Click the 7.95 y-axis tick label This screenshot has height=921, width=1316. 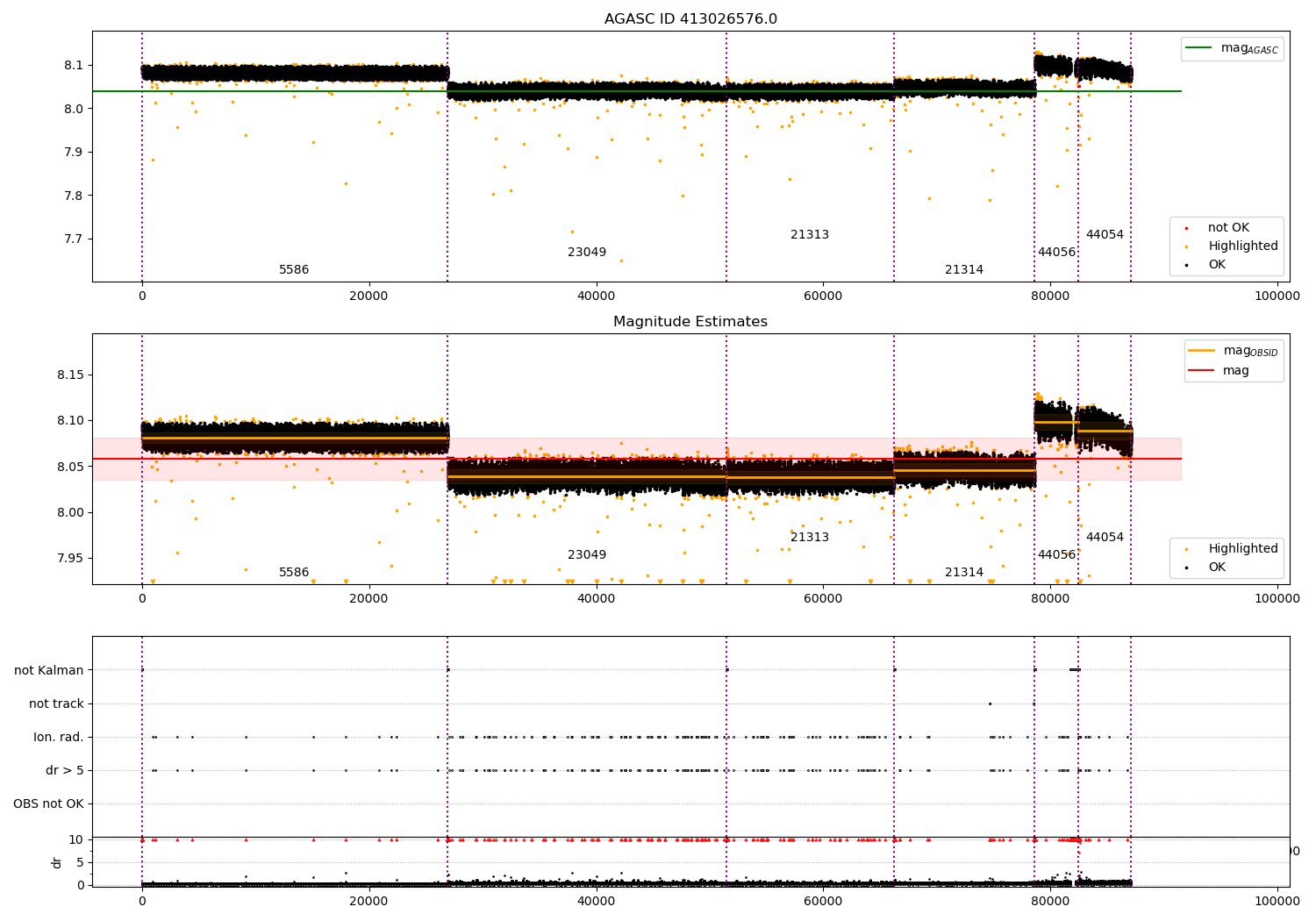tap(69, 559)
